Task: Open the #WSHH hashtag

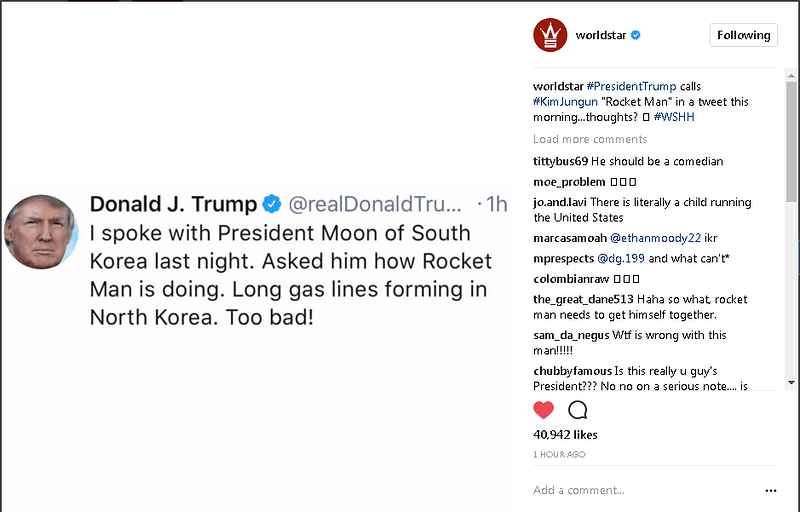Action: [x=676, y=117]
